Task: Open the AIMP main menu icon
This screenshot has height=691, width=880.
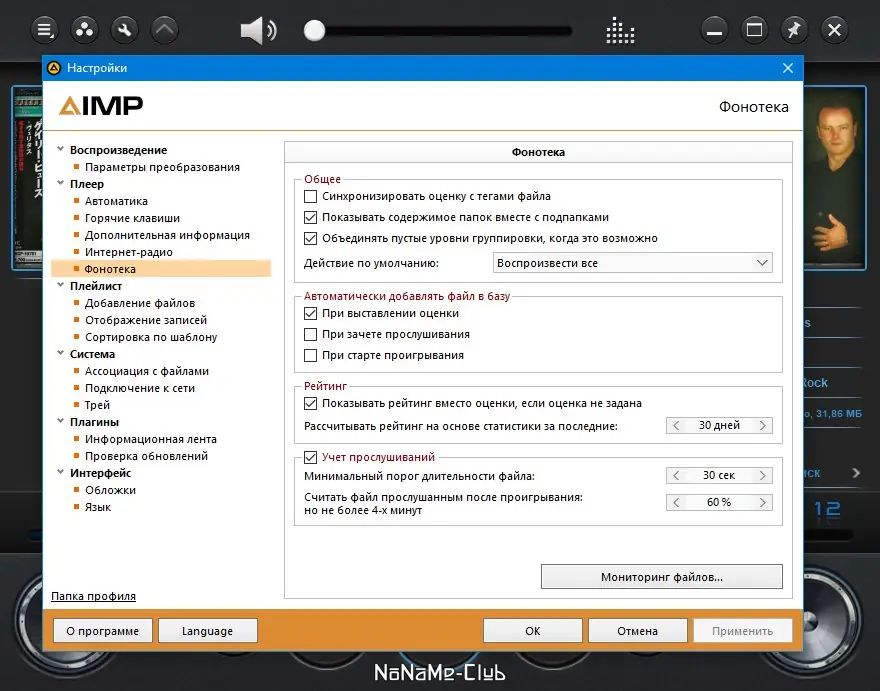Action: tap(44, 30)
